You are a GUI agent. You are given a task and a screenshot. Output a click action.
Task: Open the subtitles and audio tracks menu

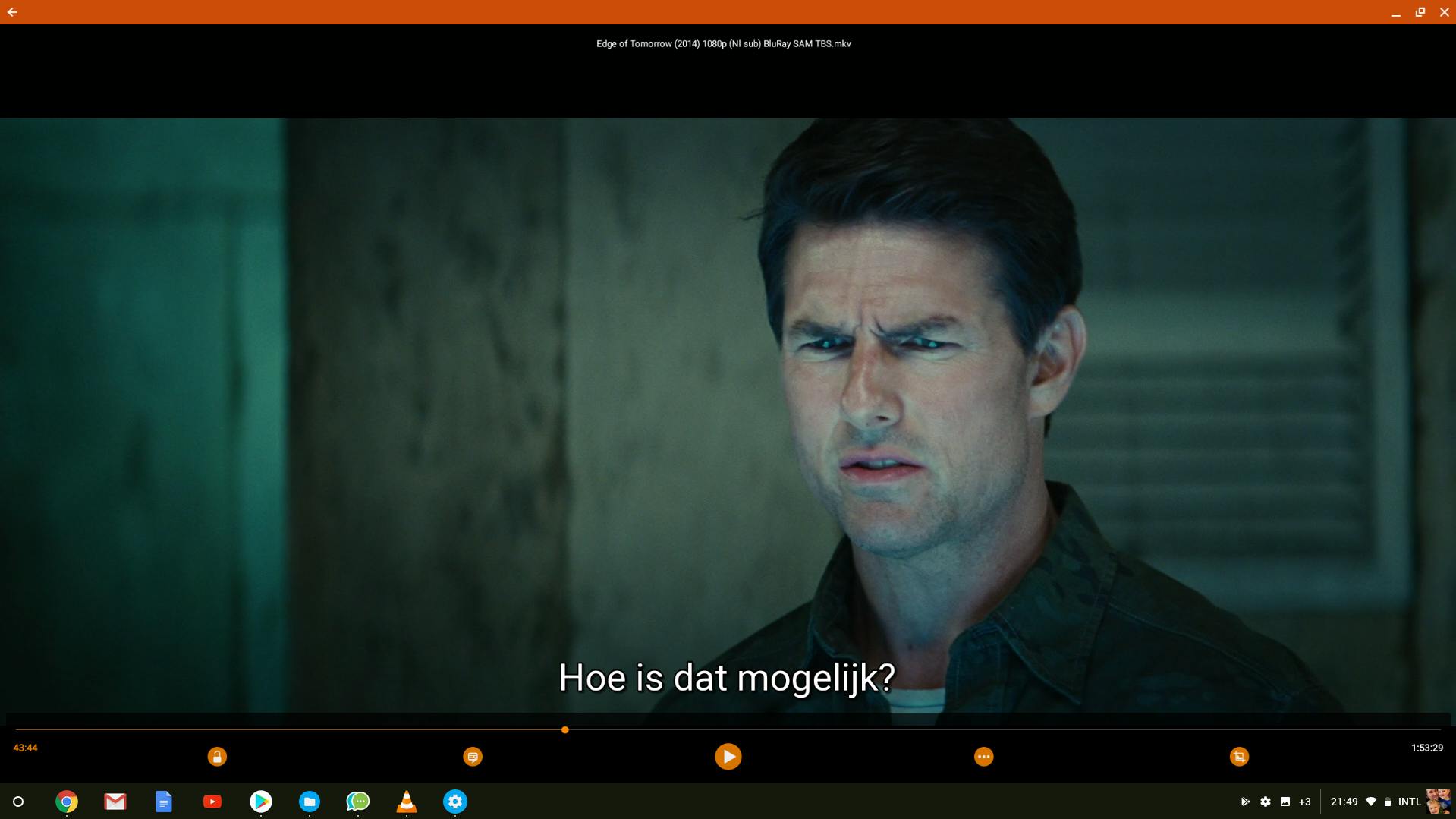[472, 756]
